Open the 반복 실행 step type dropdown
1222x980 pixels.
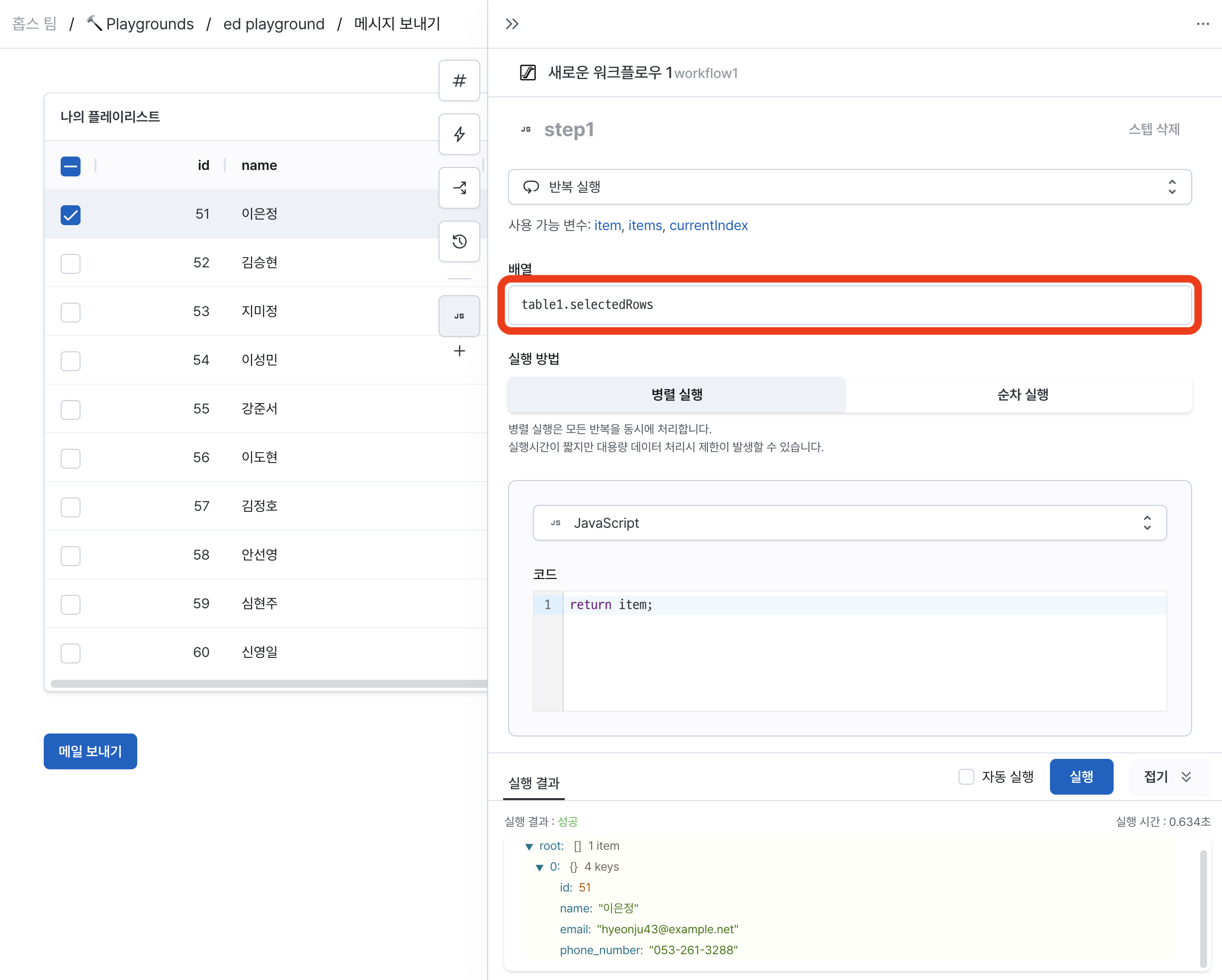coord(849,187)
